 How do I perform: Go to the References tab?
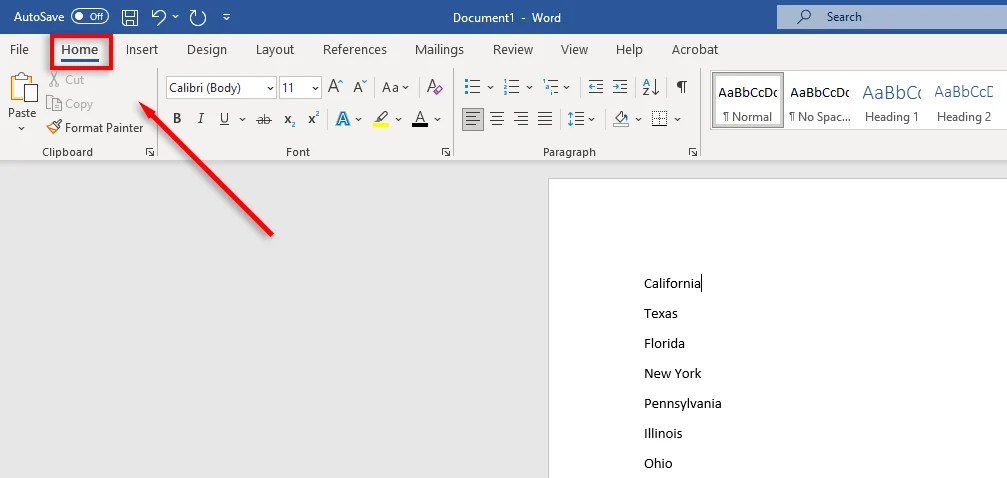(355, 49)
